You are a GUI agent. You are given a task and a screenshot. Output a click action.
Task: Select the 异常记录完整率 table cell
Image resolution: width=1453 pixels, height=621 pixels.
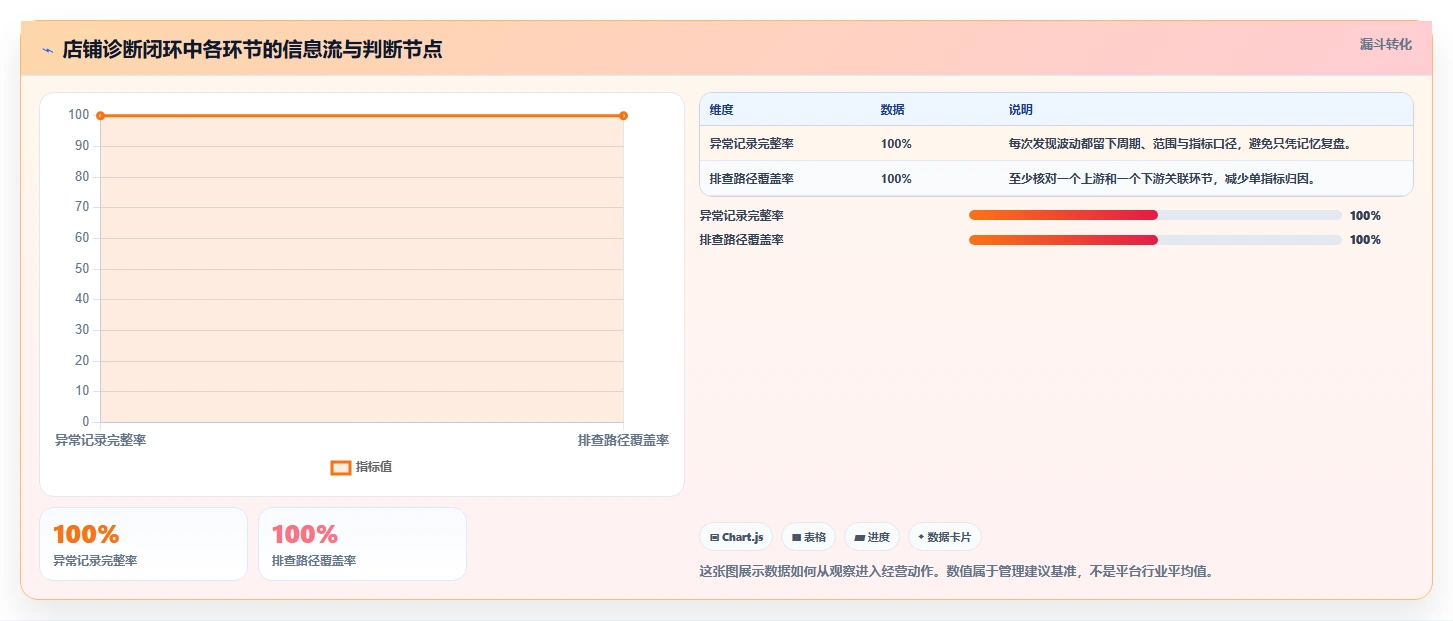pyautogui.click(x=752, y=144)
